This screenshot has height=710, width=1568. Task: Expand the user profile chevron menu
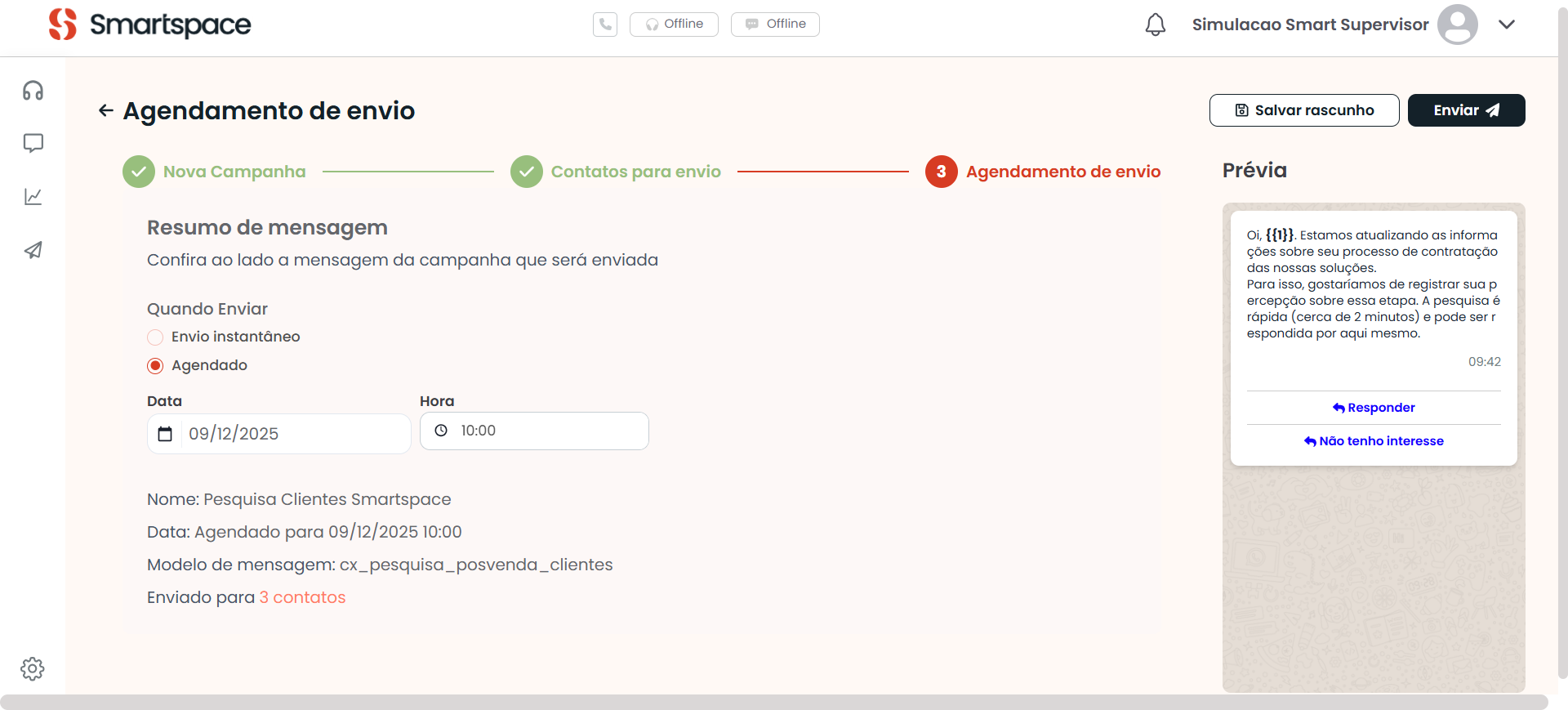click(1507, 25)
